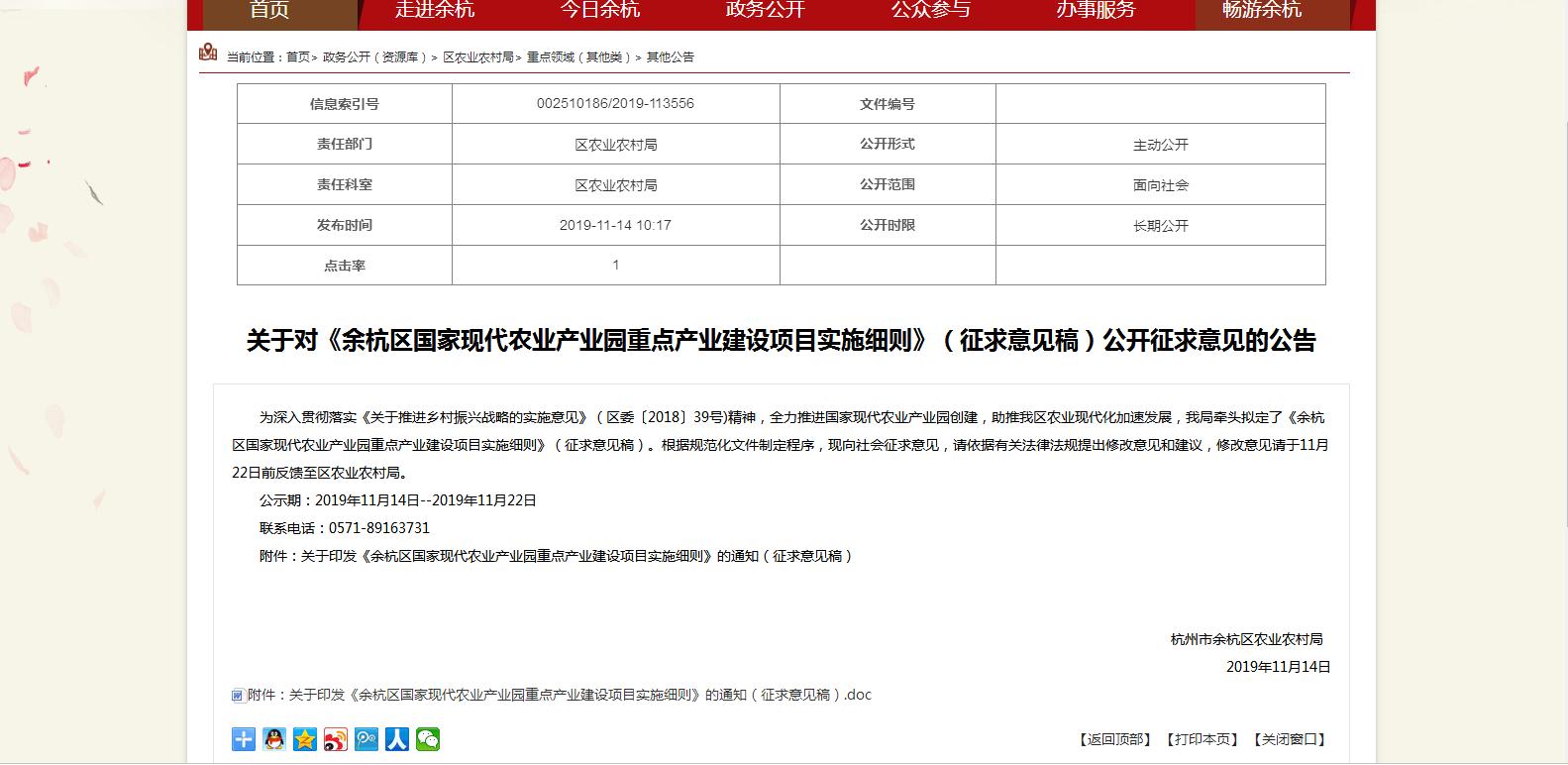Click the 长期公开 cell
The image size is (1568, 765).
pos(1161,226)
